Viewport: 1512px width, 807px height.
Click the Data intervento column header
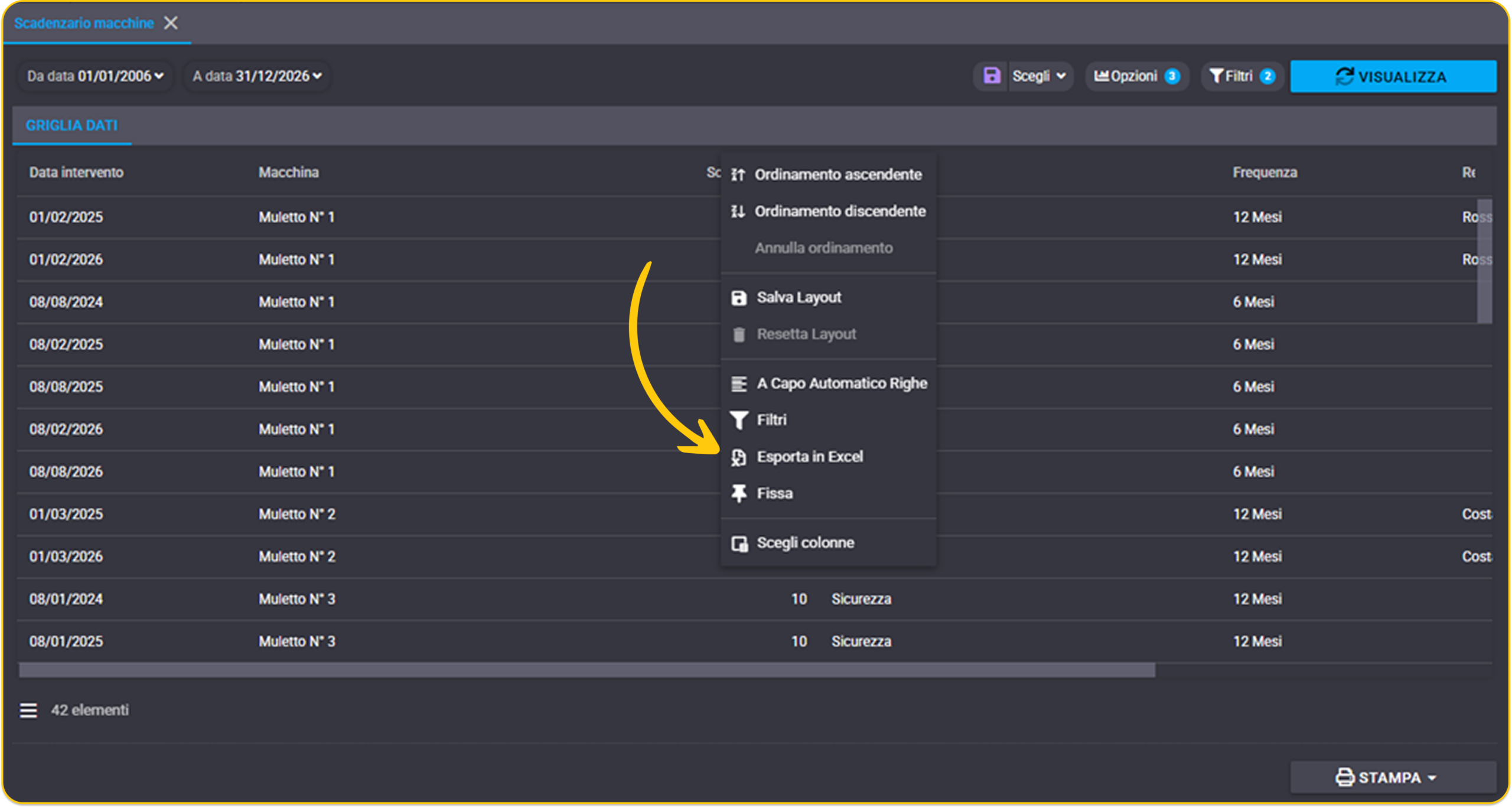point(76,173)
